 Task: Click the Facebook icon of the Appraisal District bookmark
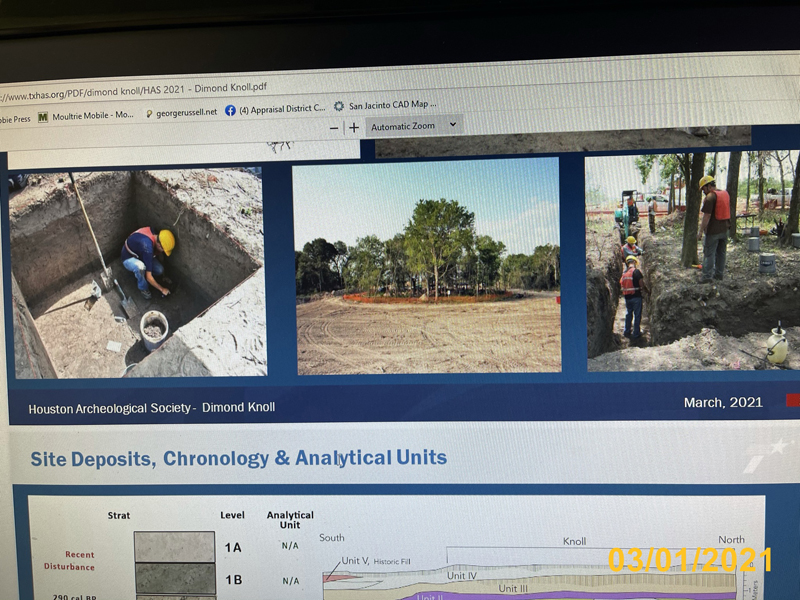[230, 110]
